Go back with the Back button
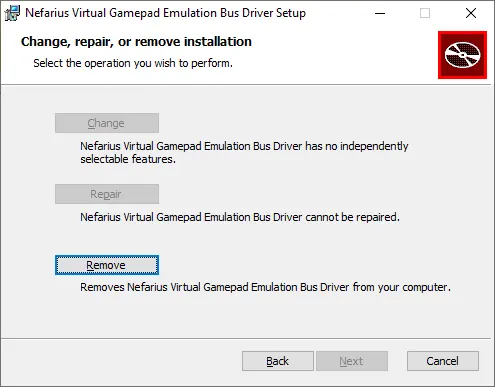 [x=278, y=361]
